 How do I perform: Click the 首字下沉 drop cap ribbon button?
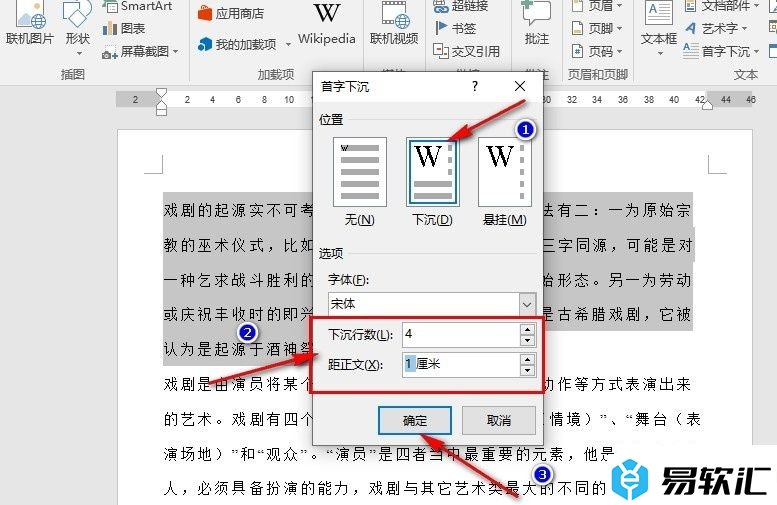pos(721,51)
